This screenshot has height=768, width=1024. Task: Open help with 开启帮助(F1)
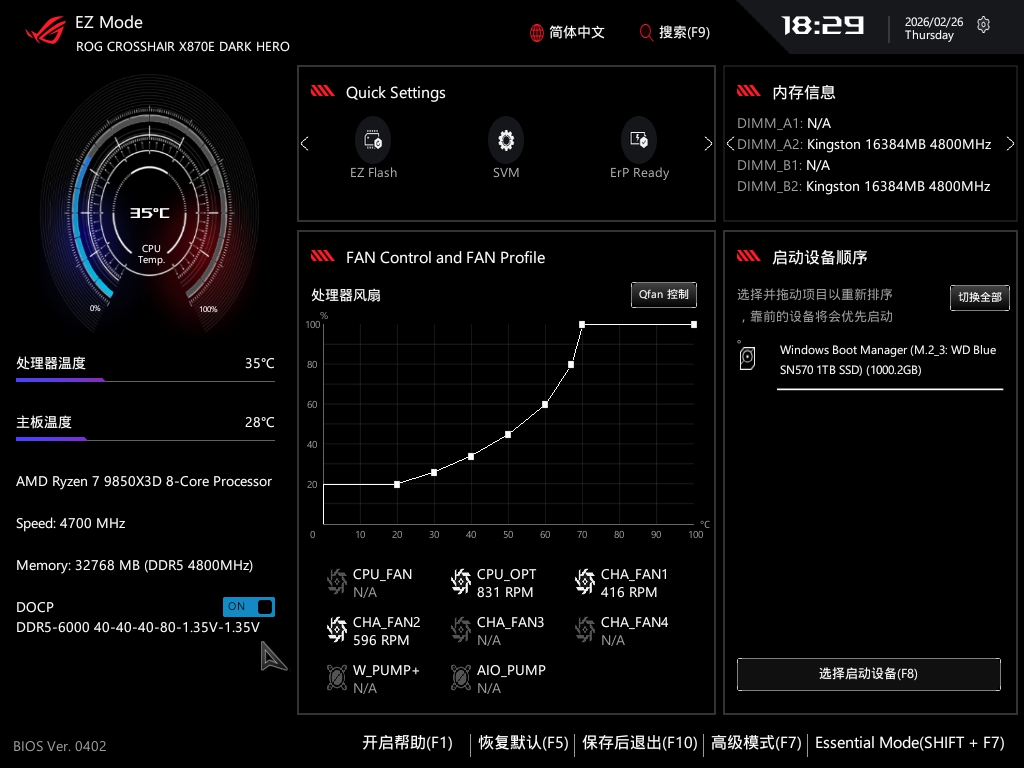pyautogui.click(x=408, y=743)
